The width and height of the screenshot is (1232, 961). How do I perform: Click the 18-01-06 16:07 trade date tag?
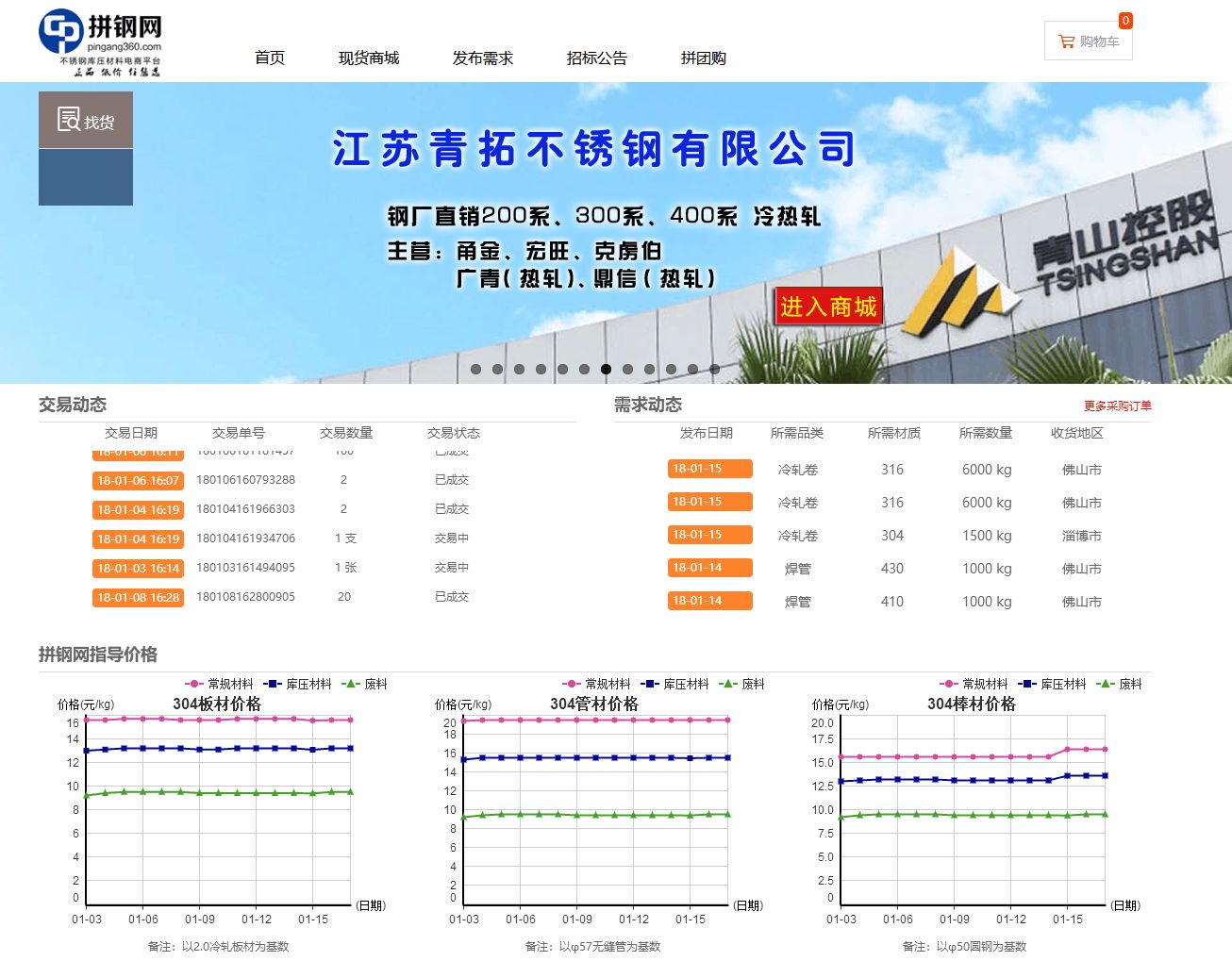point(138,481)
